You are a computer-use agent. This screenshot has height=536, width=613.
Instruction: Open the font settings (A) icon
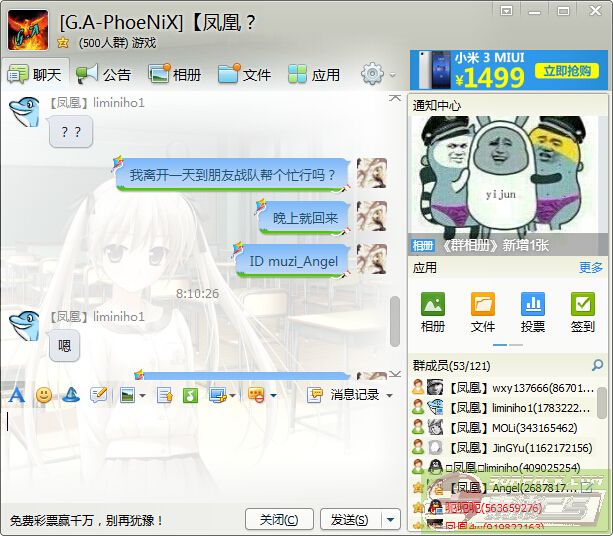15,395
